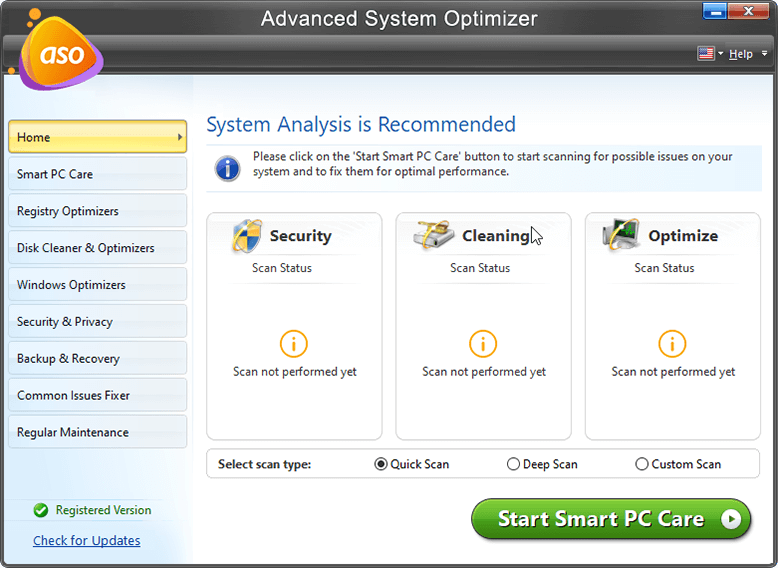Click the Check for Updates link

pyautogui.click(x=86, y=540)
